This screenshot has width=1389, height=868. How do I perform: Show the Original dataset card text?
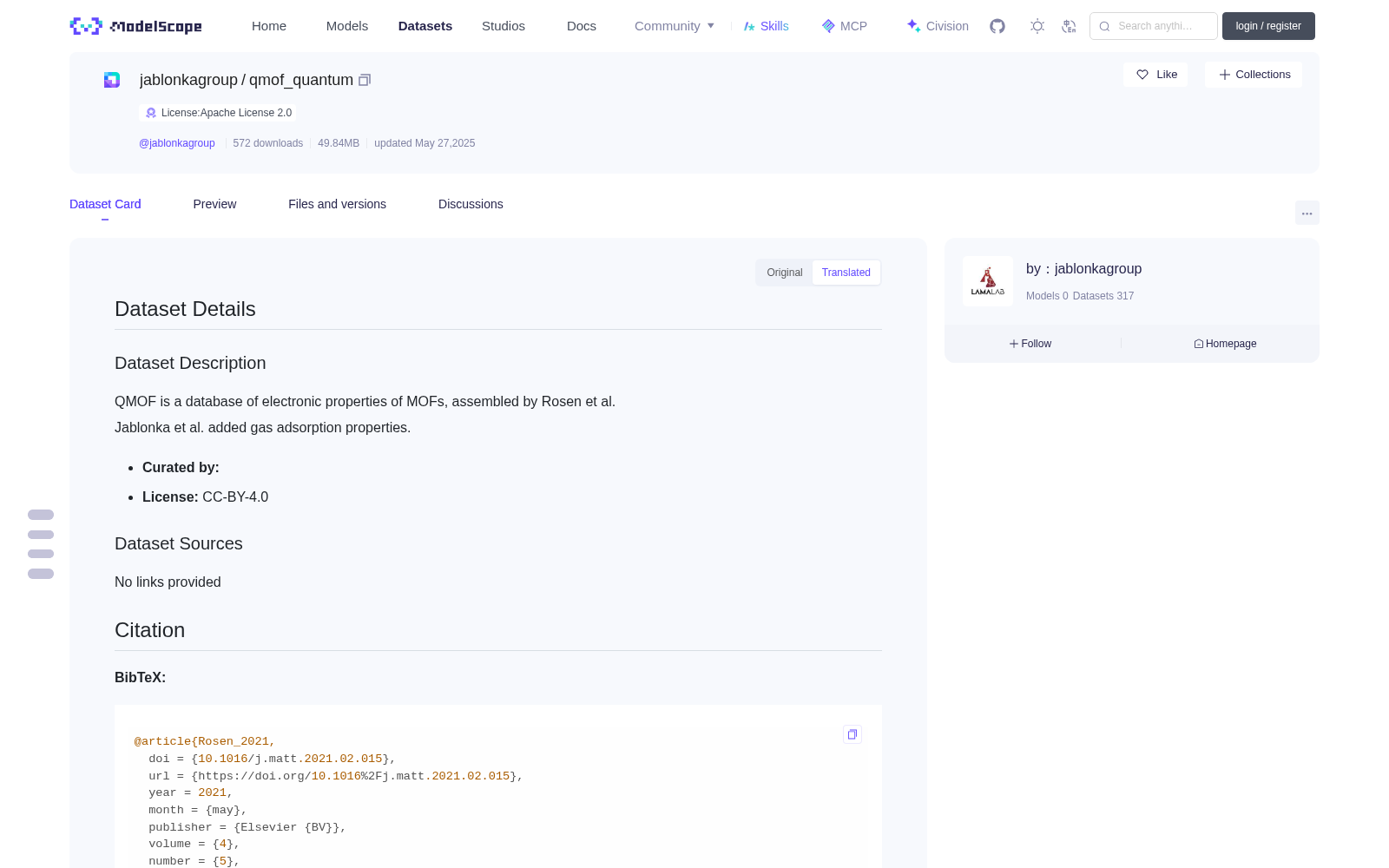coord(785,273)
